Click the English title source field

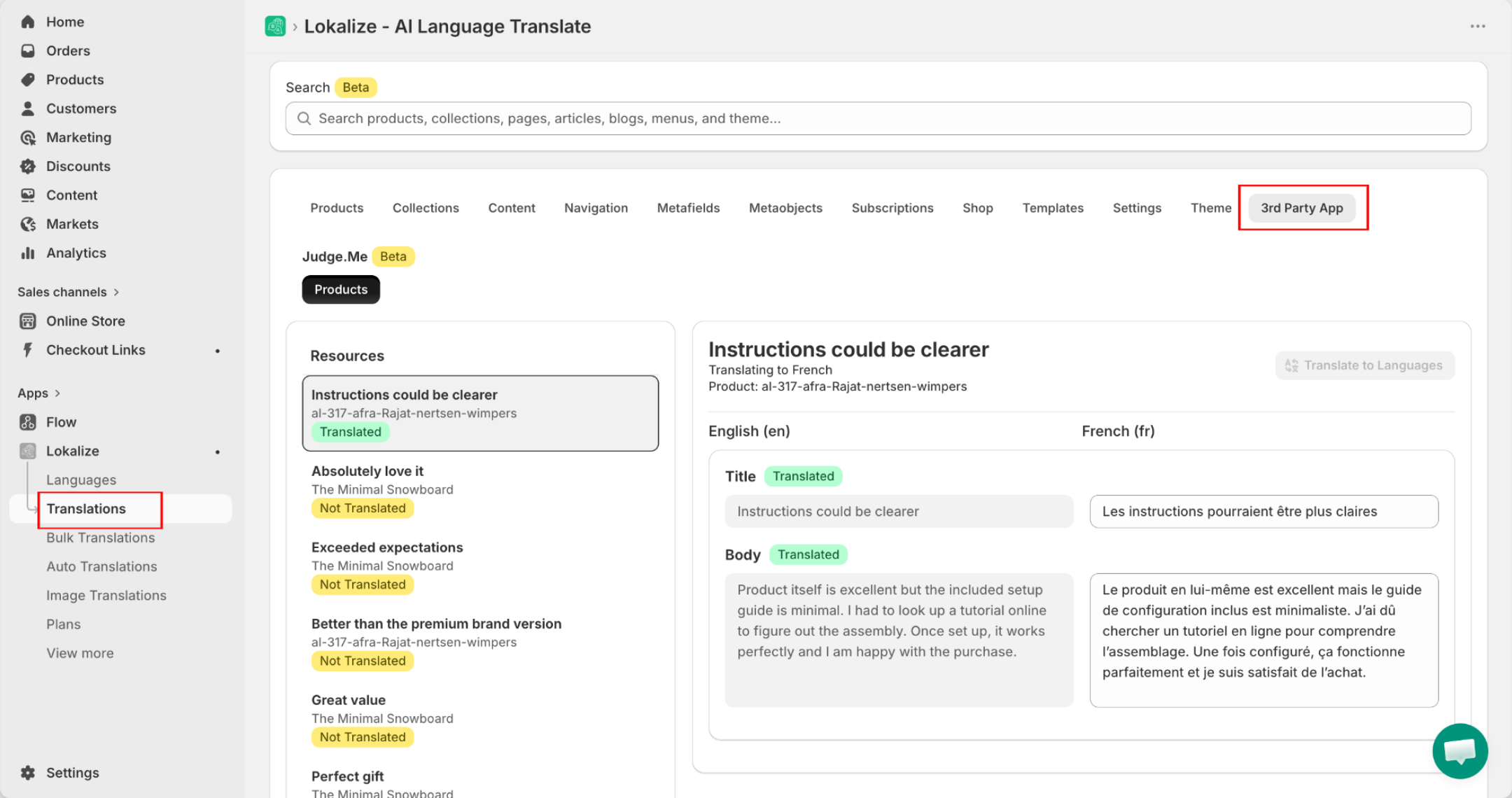point(899,512)
